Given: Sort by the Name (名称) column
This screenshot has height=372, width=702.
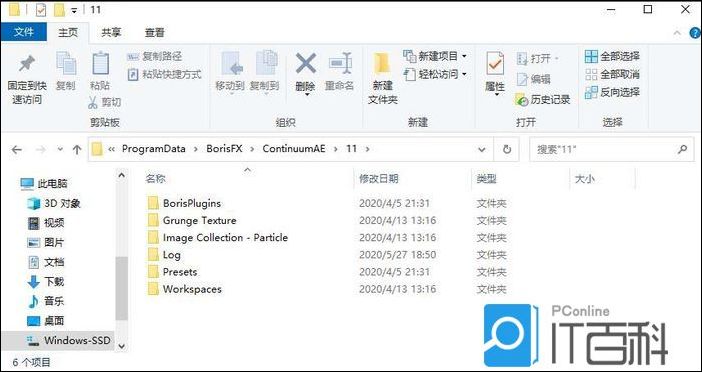Looking at the screenshot, I should [155, 179].
